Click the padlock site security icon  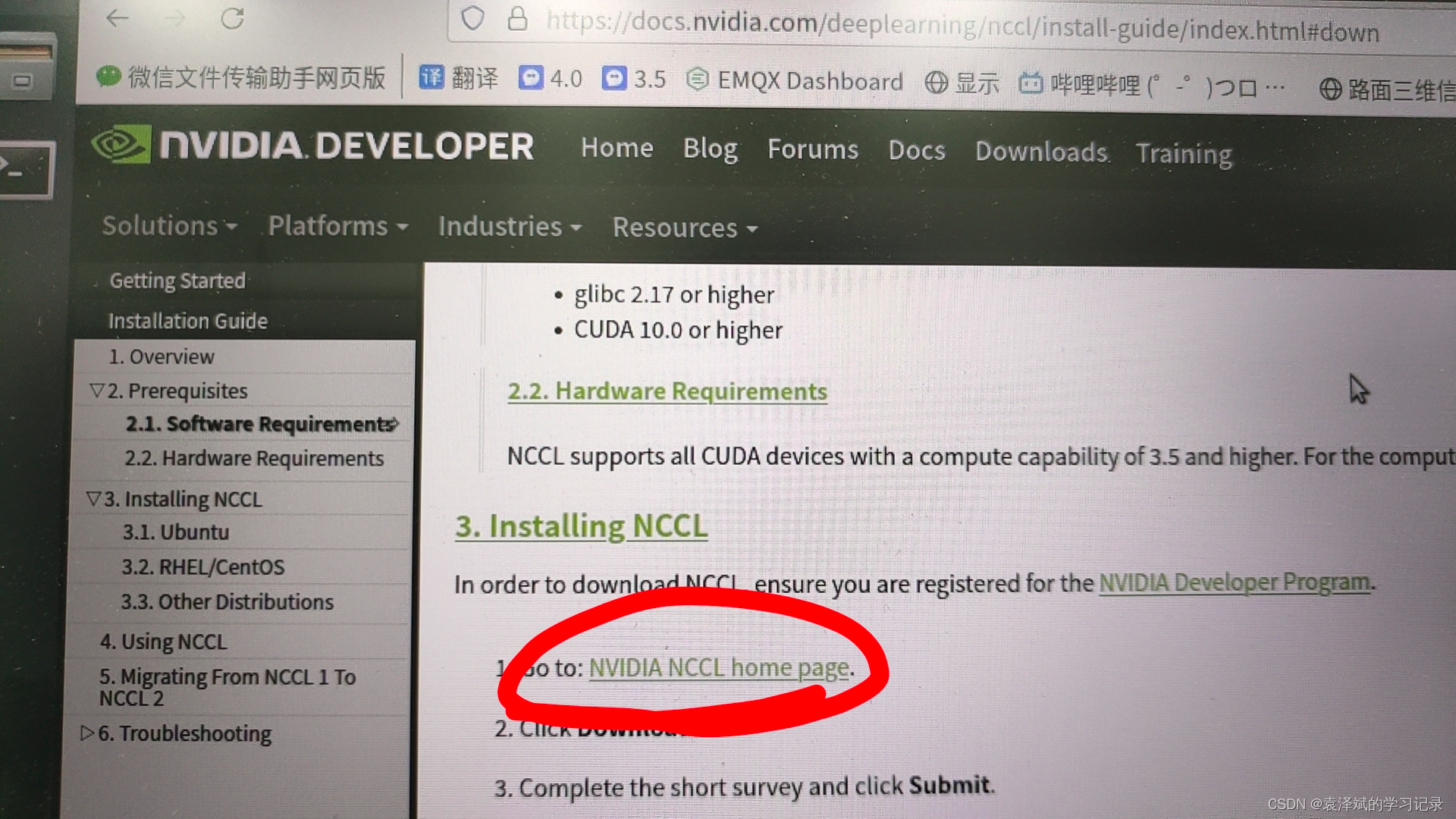(517, 19)
